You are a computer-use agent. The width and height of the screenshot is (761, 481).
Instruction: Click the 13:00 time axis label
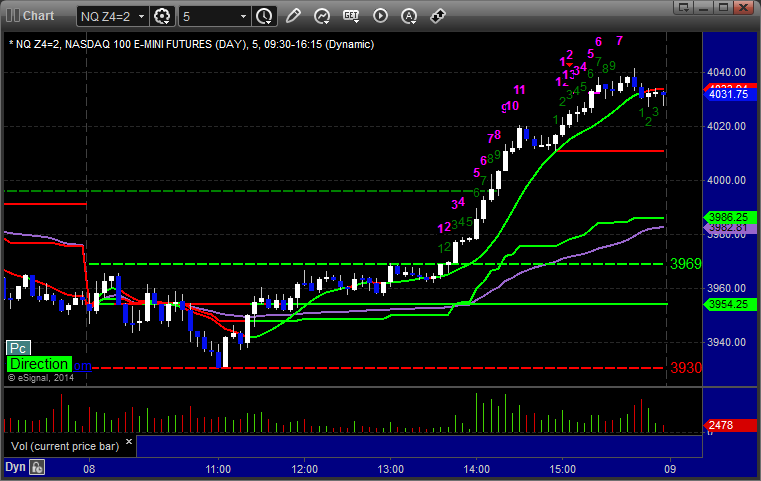coord(391,469)
